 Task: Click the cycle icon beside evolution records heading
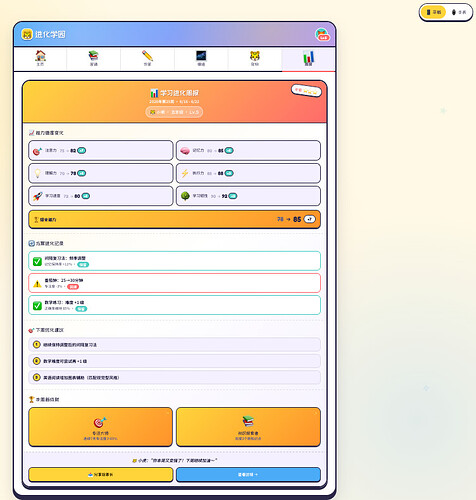tap(32, 243)
